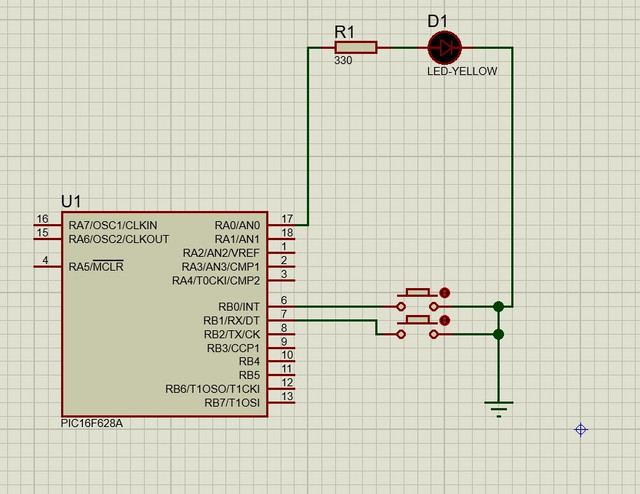Click pin number 13

pyautogui.click(x=287, y=396)
